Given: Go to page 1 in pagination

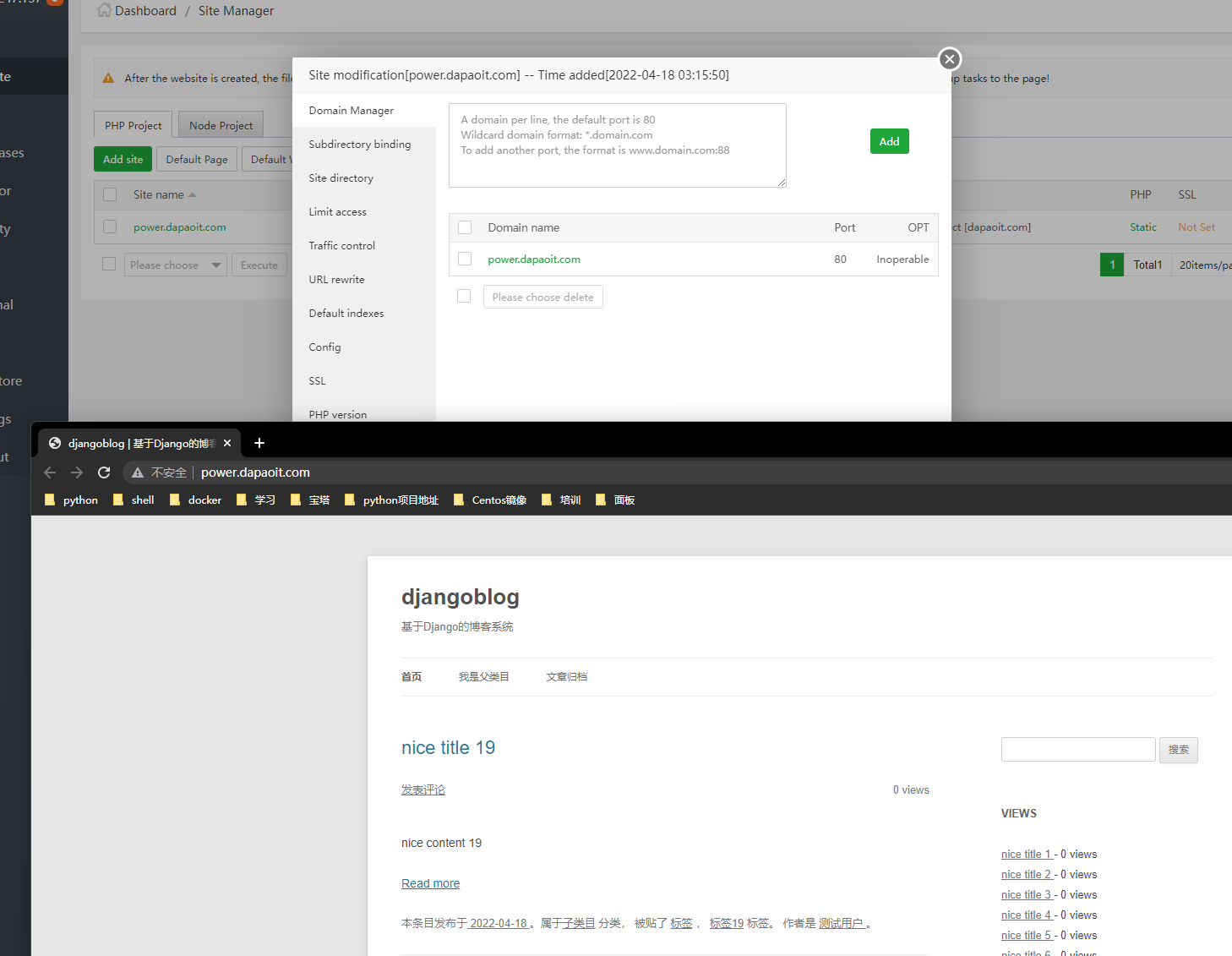Looking at the screenshot, I should (x=1112, y=265).
